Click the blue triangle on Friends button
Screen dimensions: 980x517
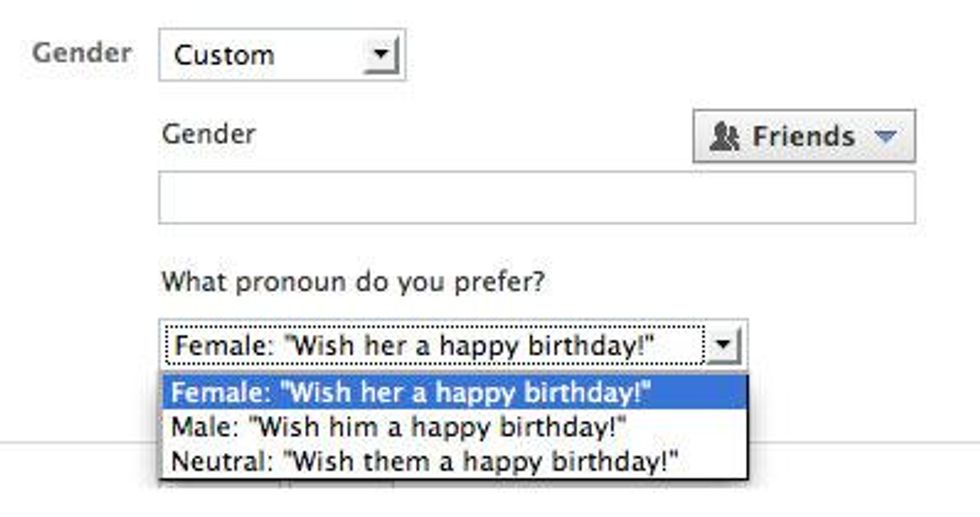(x=886, y=137)
